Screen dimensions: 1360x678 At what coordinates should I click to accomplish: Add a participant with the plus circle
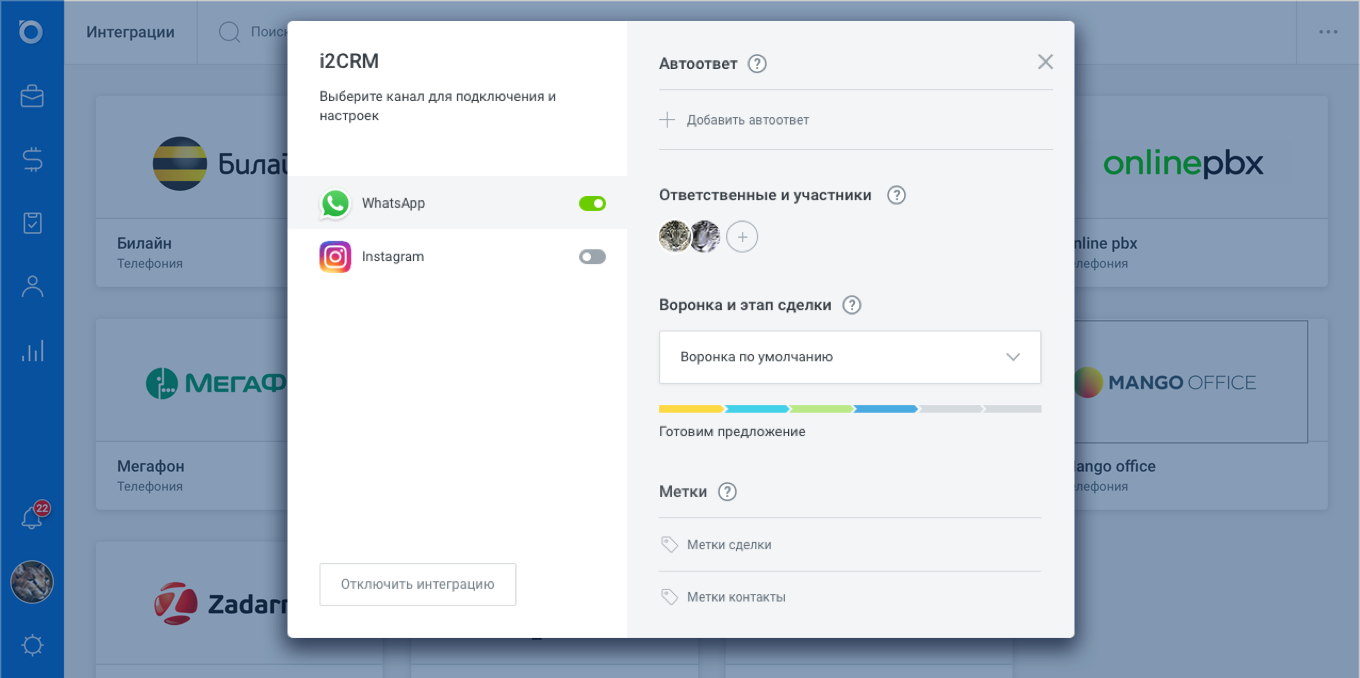(742, 237)
